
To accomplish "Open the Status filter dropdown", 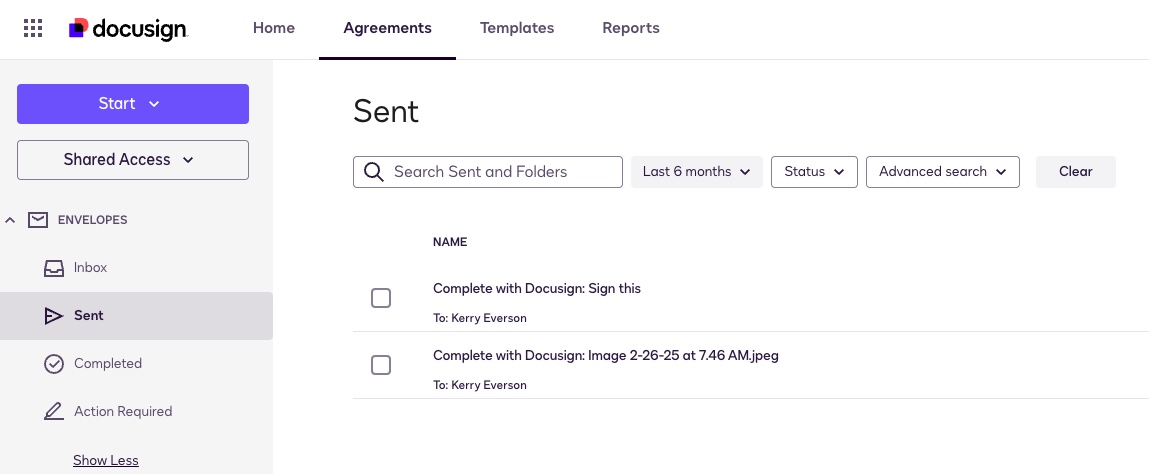I will (x=814, y=172).
